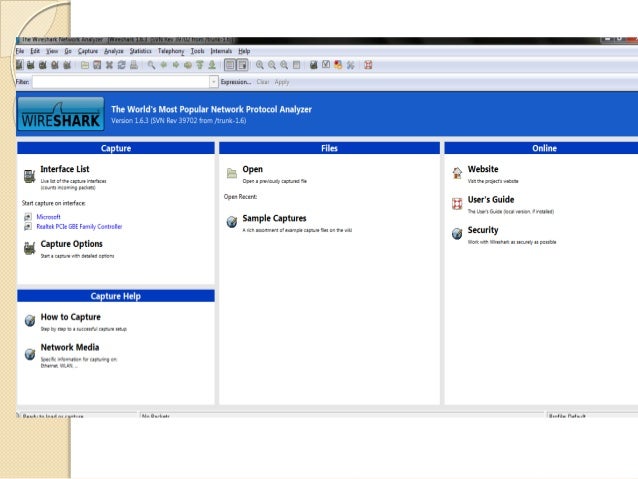This screenshot has width=638, height=479.
Task: Click the Reload capture file toolbar icon
Action: point(121,65)
